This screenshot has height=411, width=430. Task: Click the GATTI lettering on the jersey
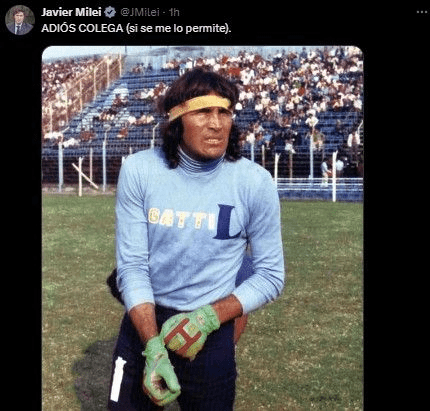pos(181,219)
